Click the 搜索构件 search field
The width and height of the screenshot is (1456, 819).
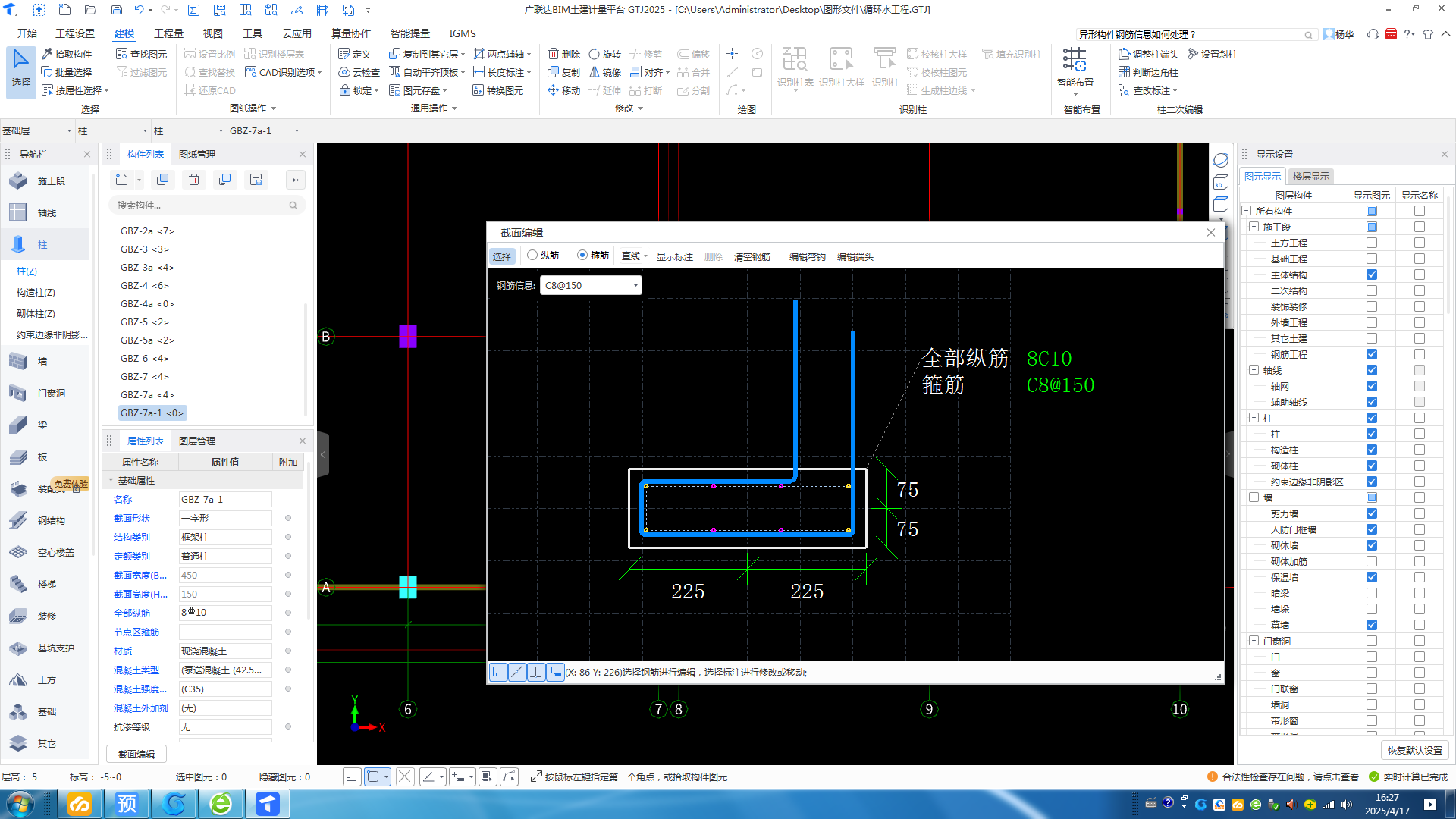(206, 205)
